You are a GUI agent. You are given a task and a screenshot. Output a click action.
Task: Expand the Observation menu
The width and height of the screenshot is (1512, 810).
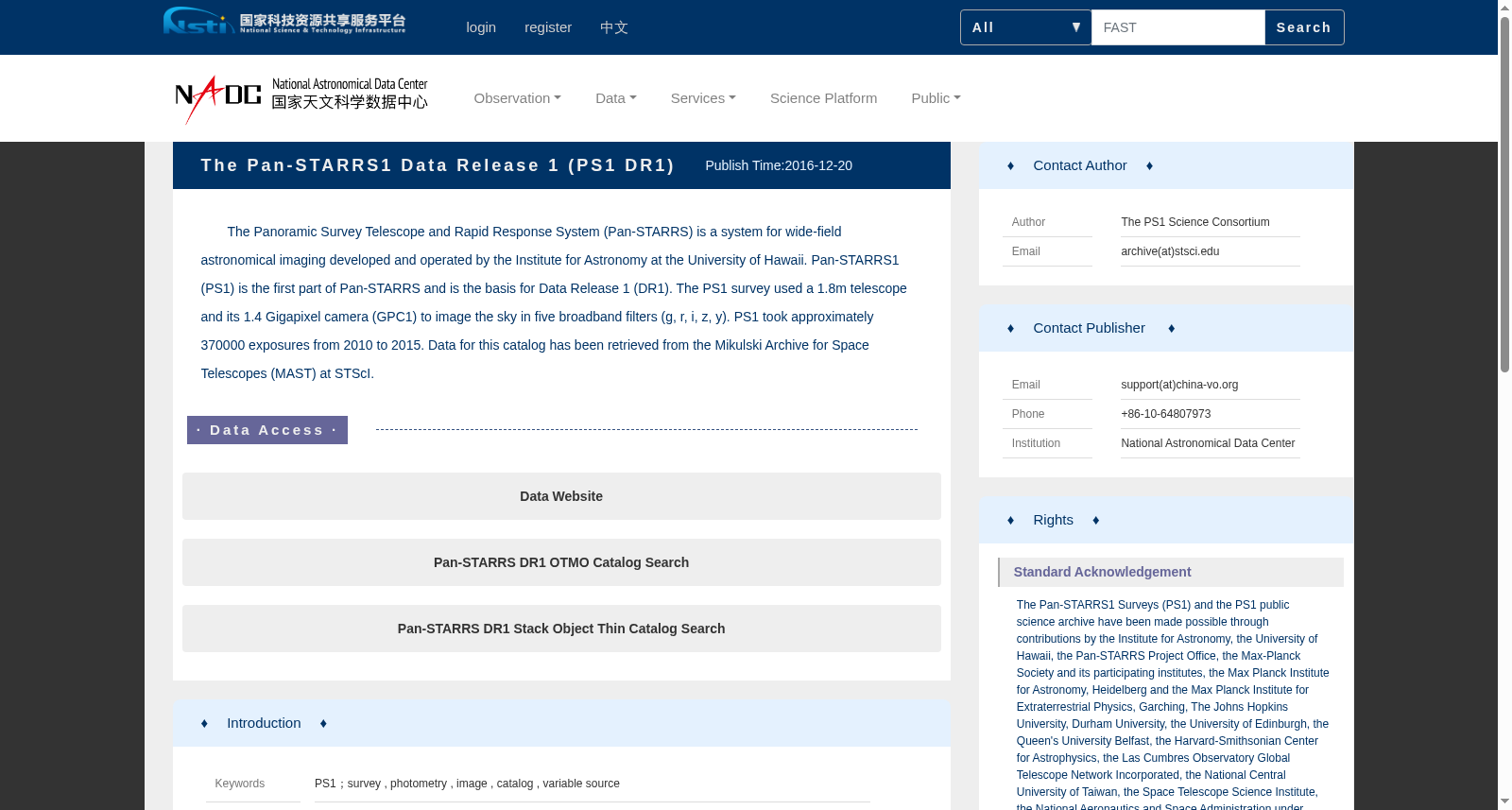coord(518,98)
